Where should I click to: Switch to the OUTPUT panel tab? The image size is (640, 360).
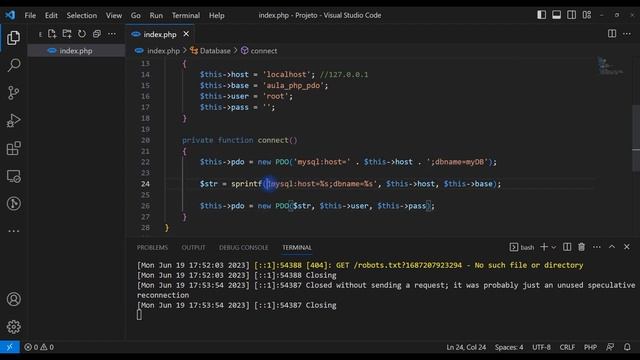tap(193, 247)
